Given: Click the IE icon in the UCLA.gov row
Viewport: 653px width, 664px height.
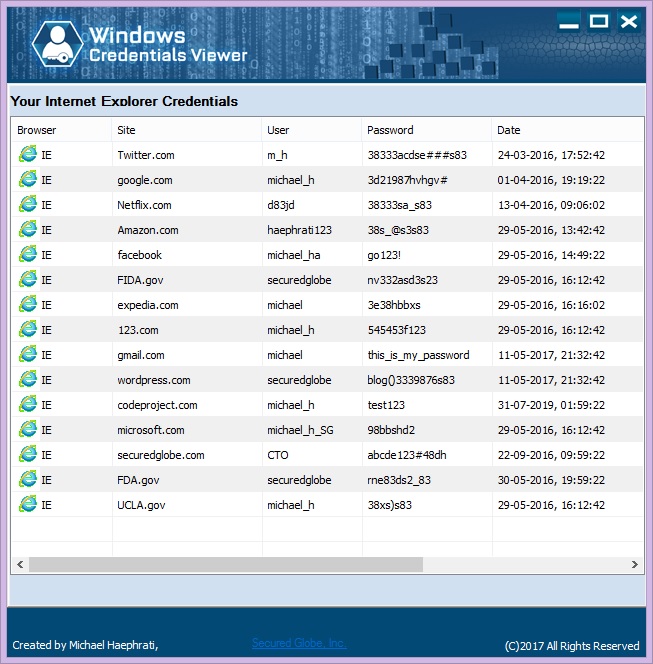Looking at the screenshot, I should tap(28, 504).
